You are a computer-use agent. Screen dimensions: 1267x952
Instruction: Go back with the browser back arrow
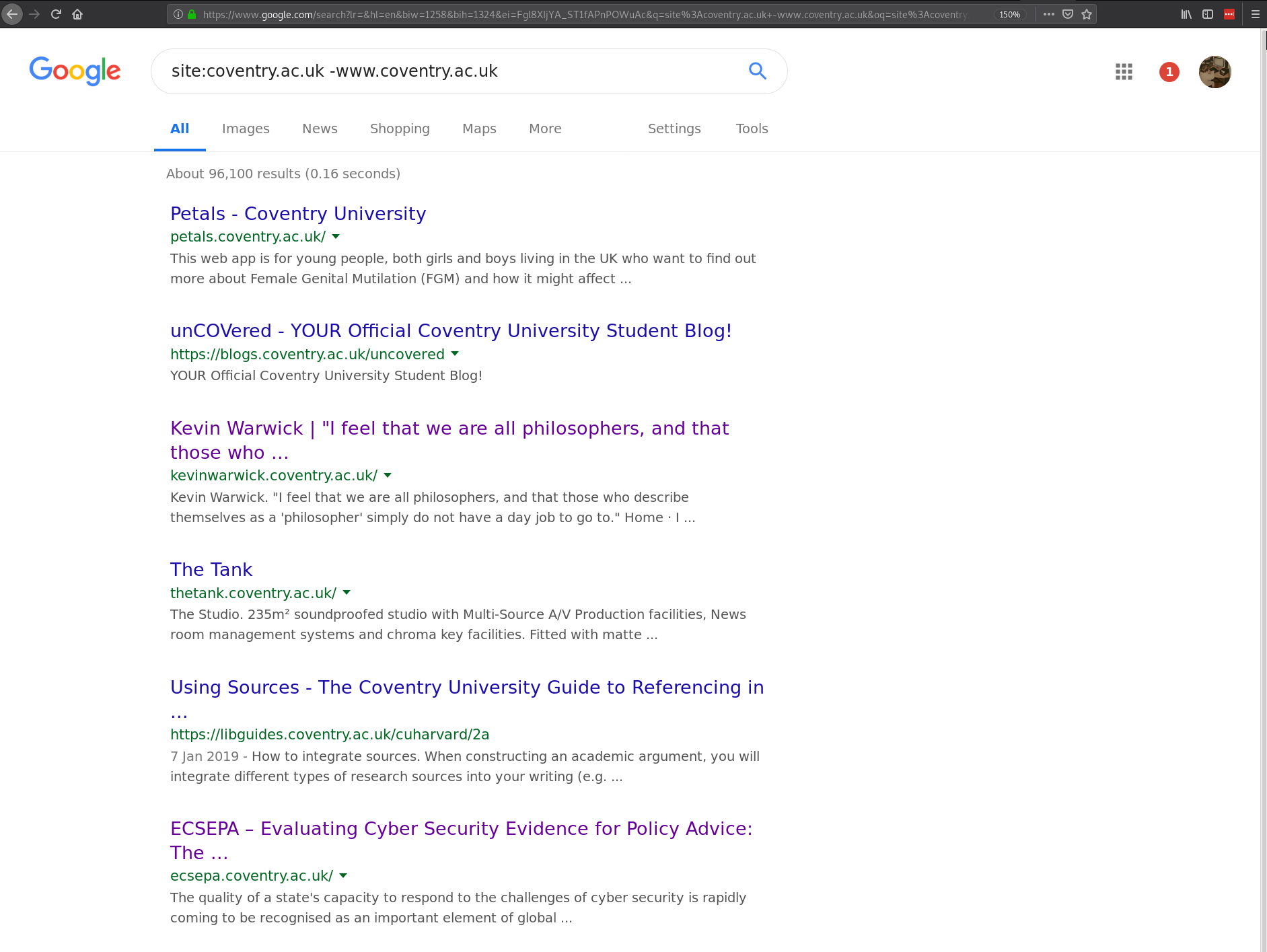12,14
